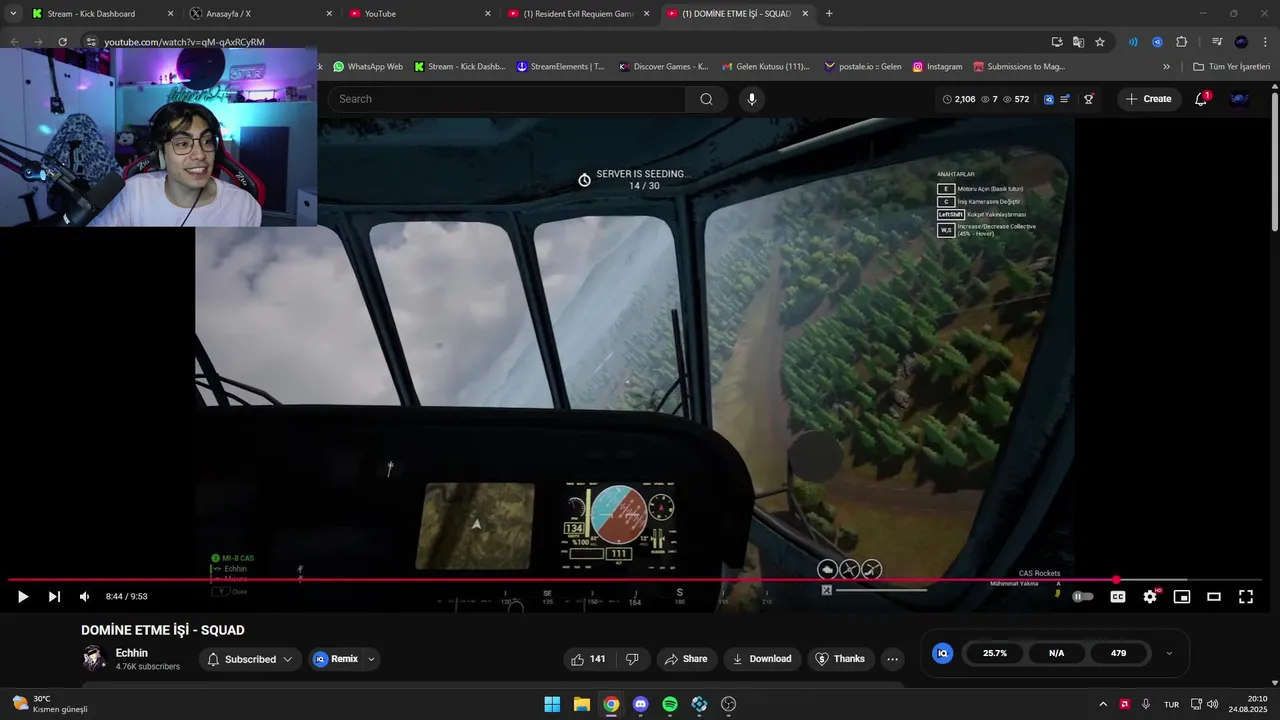Click the Download button below video

click(x=762, y=659)
